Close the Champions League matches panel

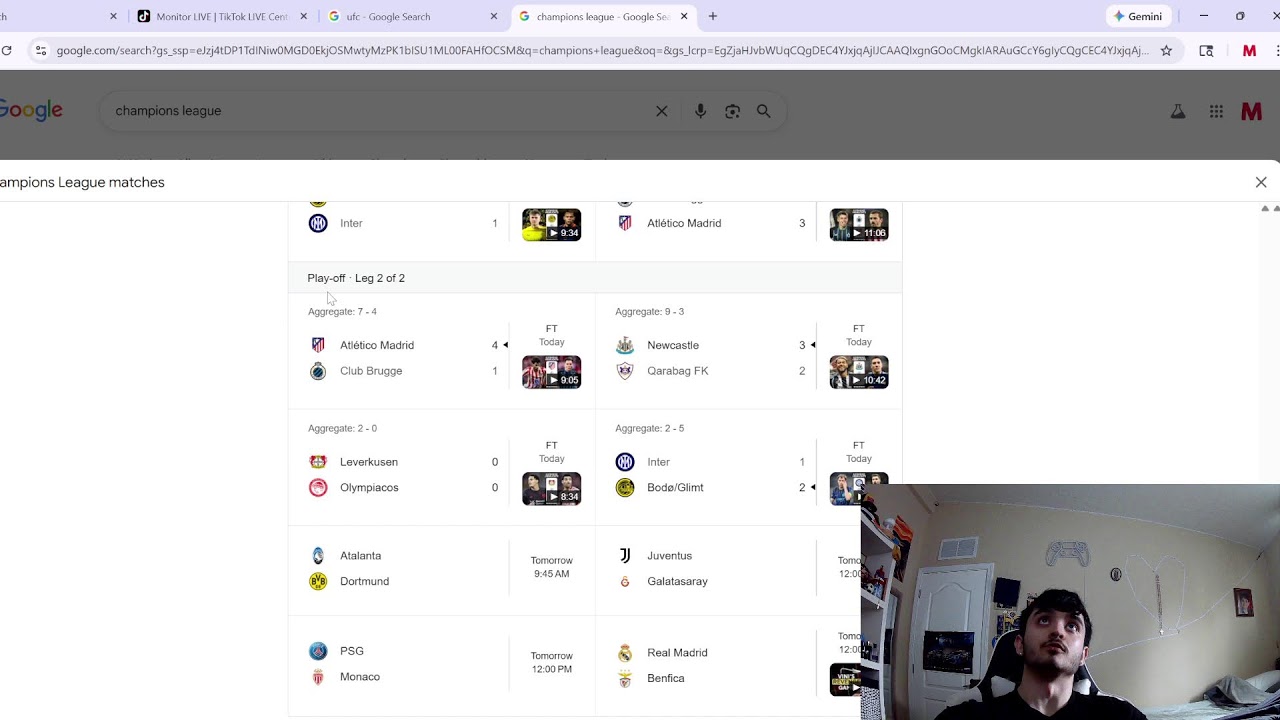click(x=1261, y=182)
